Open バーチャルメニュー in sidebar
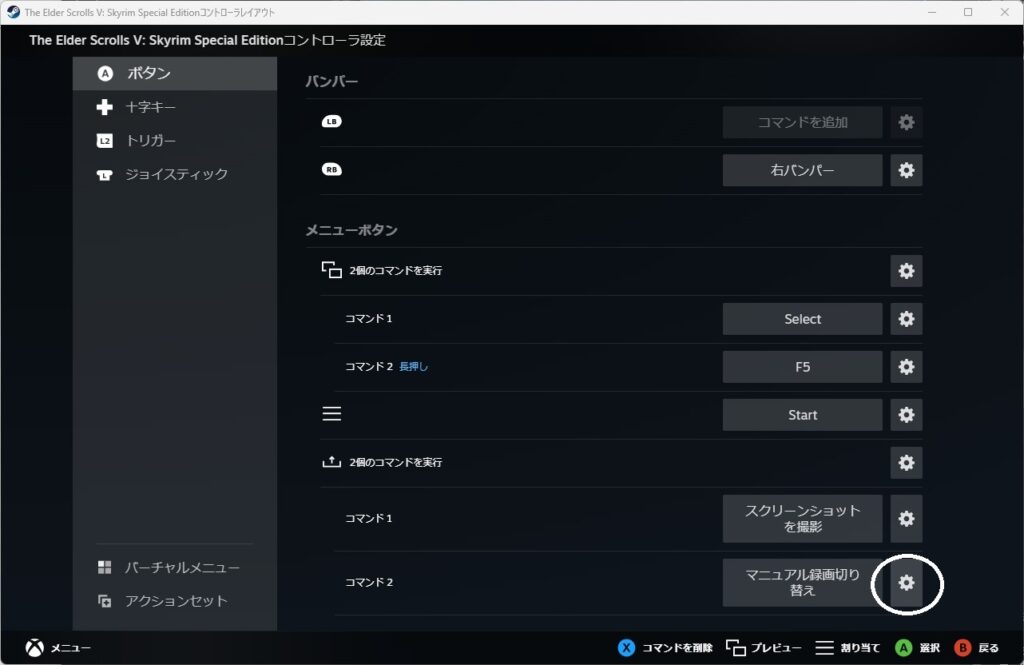1024x665 pixels. 175,567
